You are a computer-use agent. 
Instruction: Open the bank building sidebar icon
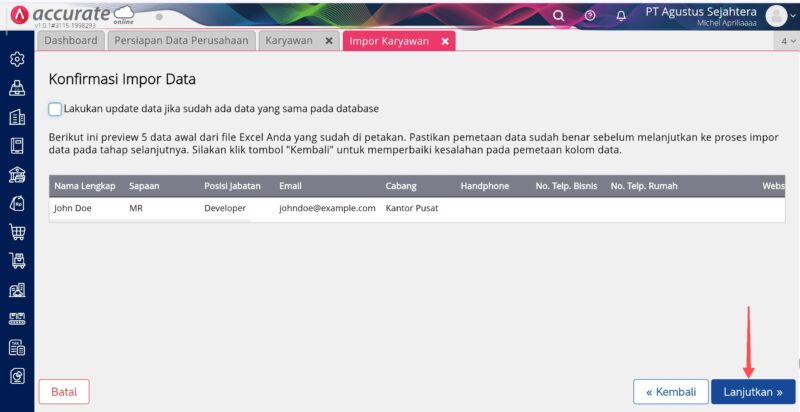[17, 175]
